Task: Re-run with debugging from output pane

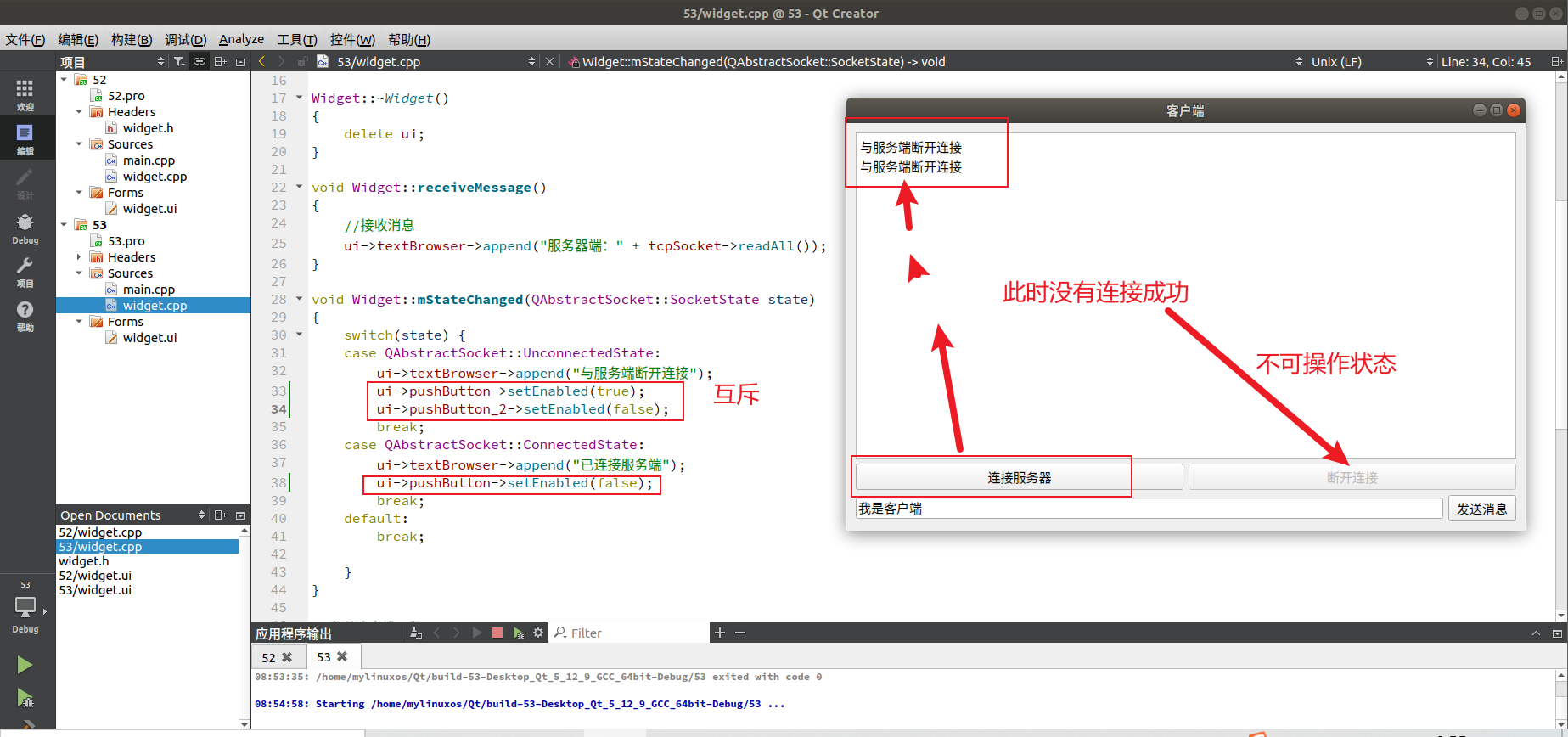Action: pyautogui.click(x=518, y=633)
